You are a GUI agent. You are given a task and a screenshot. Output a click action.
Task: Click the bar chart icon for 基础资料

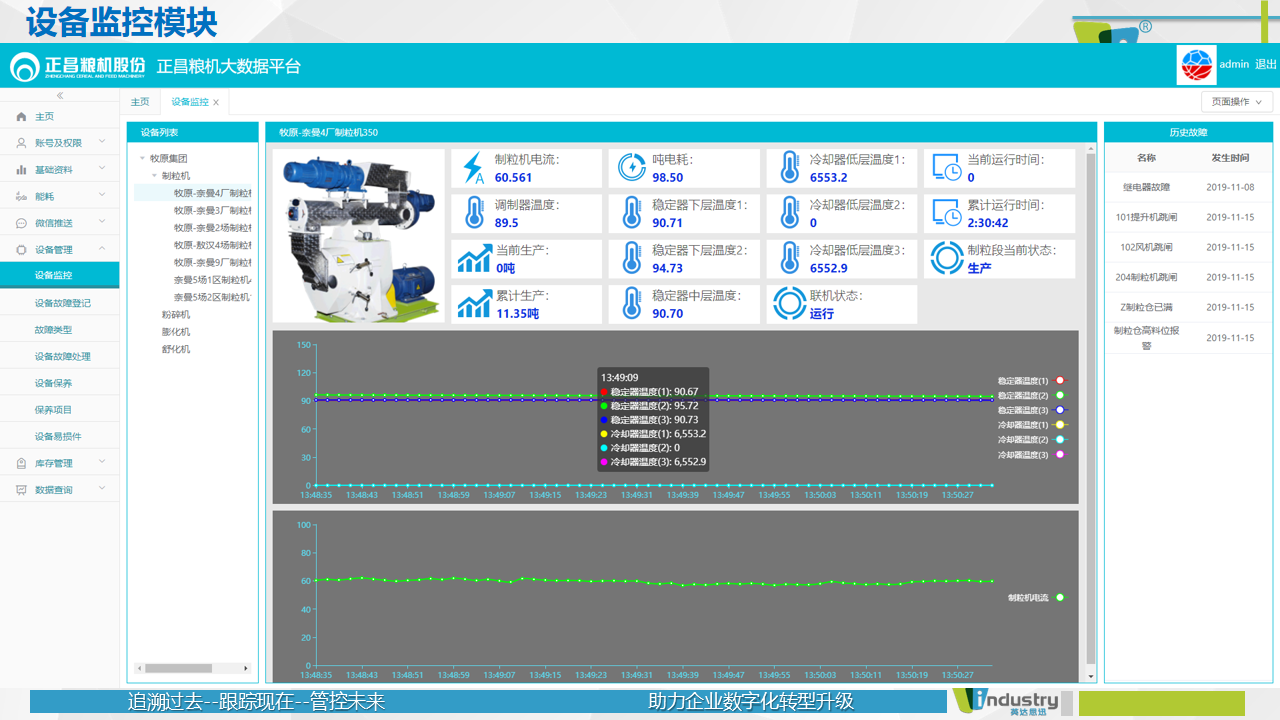click(x=21, y=170)
